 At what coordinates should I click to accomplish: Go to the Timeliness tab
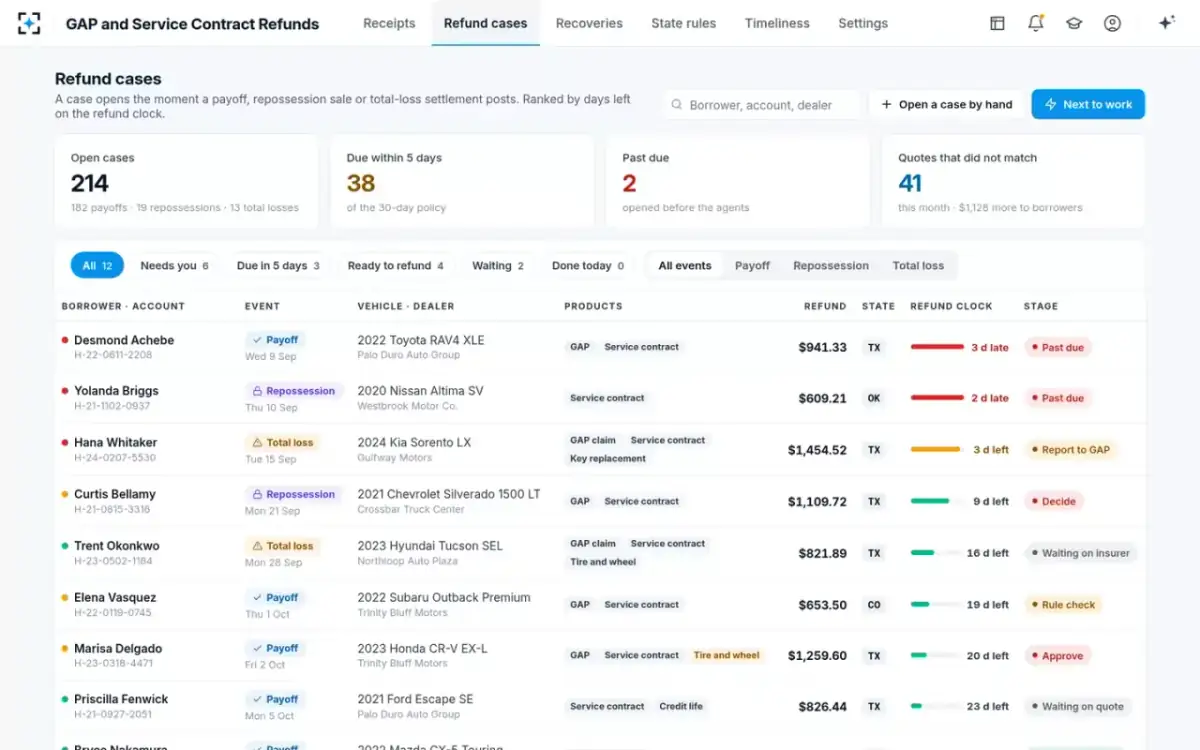(x=777, y=23)
